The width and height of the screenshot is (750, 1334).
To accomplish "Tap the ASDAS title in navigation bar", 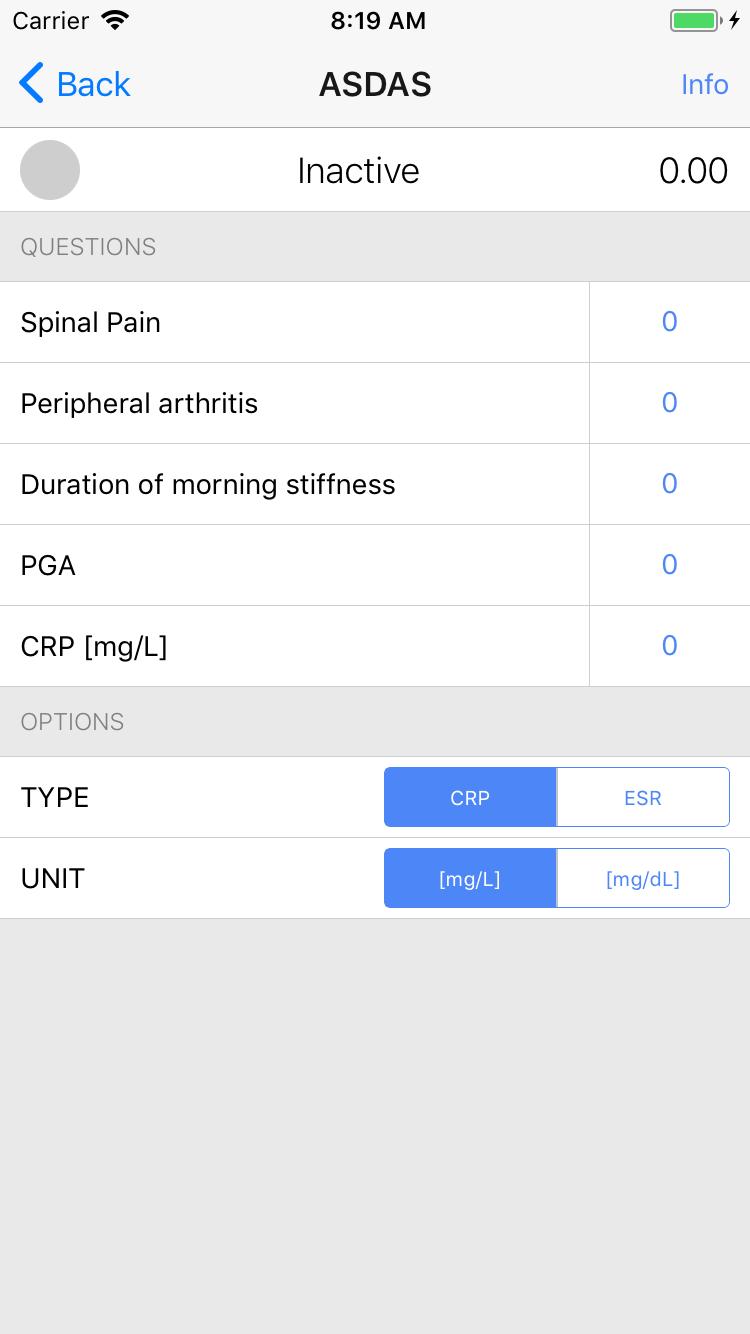I will pyautogui.click(x=375, y=84).
